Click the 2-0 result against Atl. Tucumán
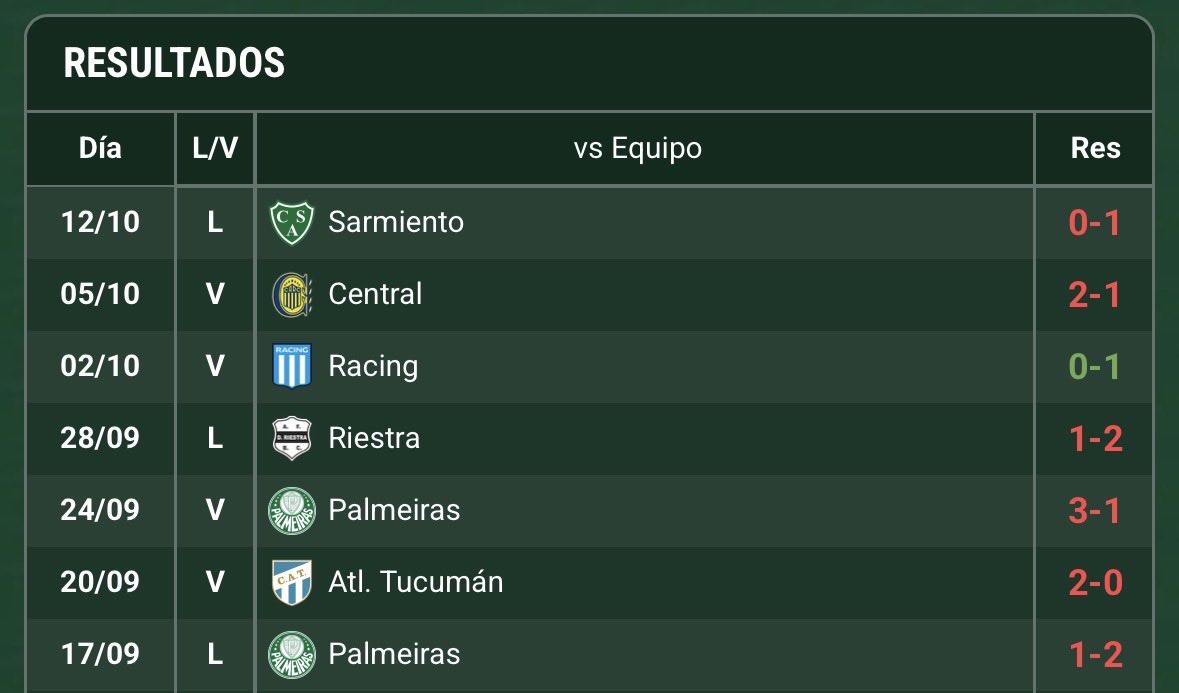This screenshot has width=1179, height=693. (x=1095, y=582)
